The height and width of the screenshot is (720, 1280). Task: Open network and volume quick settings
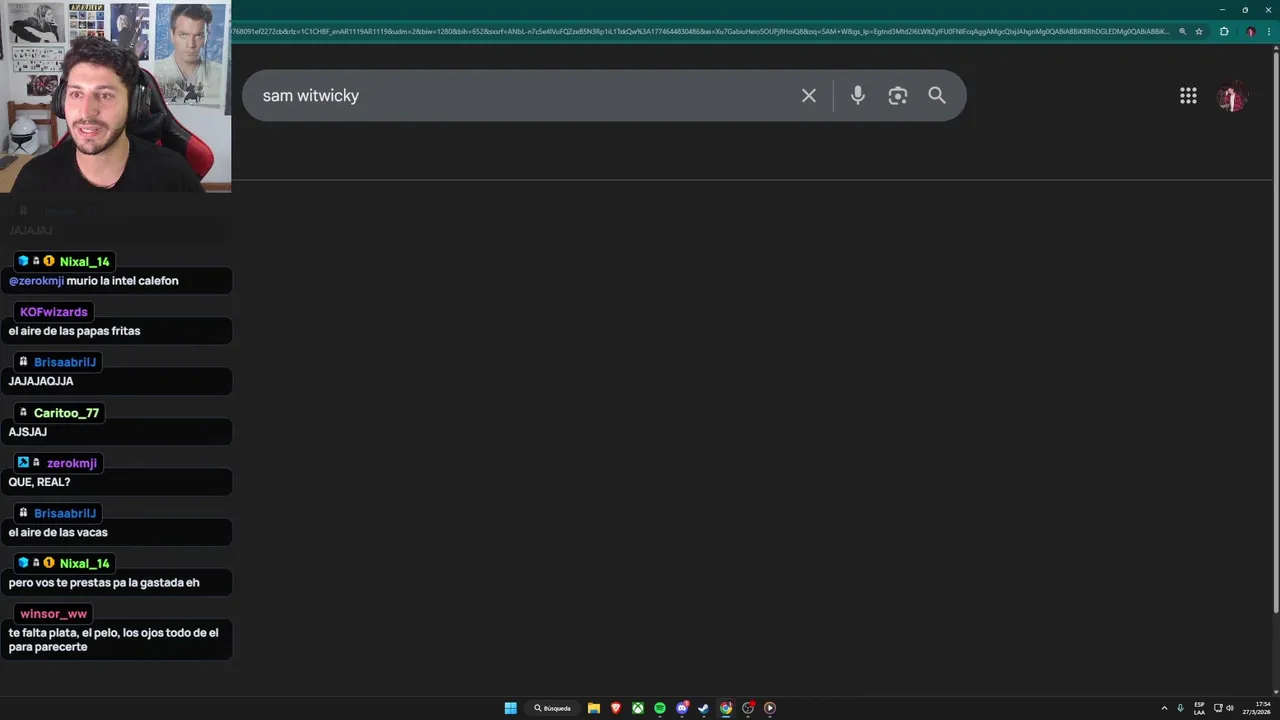click(1224, 708)
